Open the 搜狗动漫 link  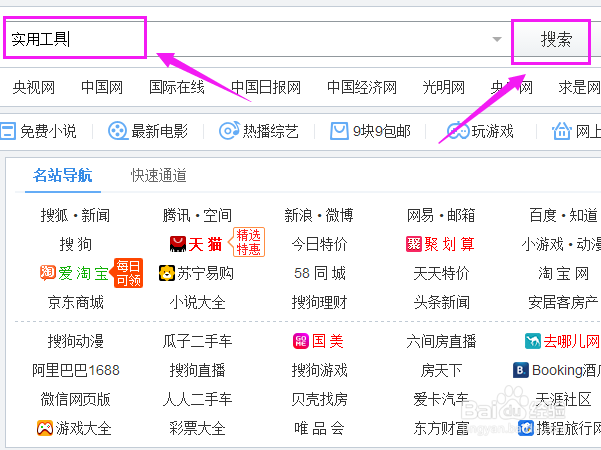pos(76,341)
